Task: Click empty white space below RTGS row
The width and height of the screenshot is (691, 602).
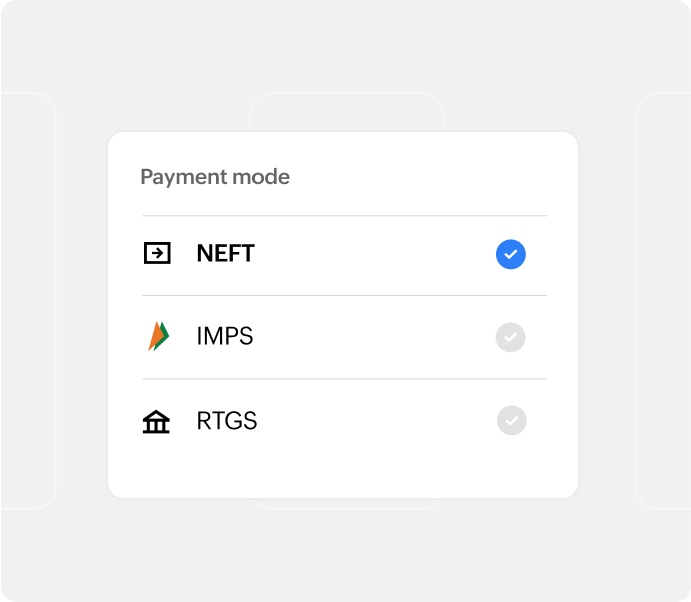Action: point(344,468)
